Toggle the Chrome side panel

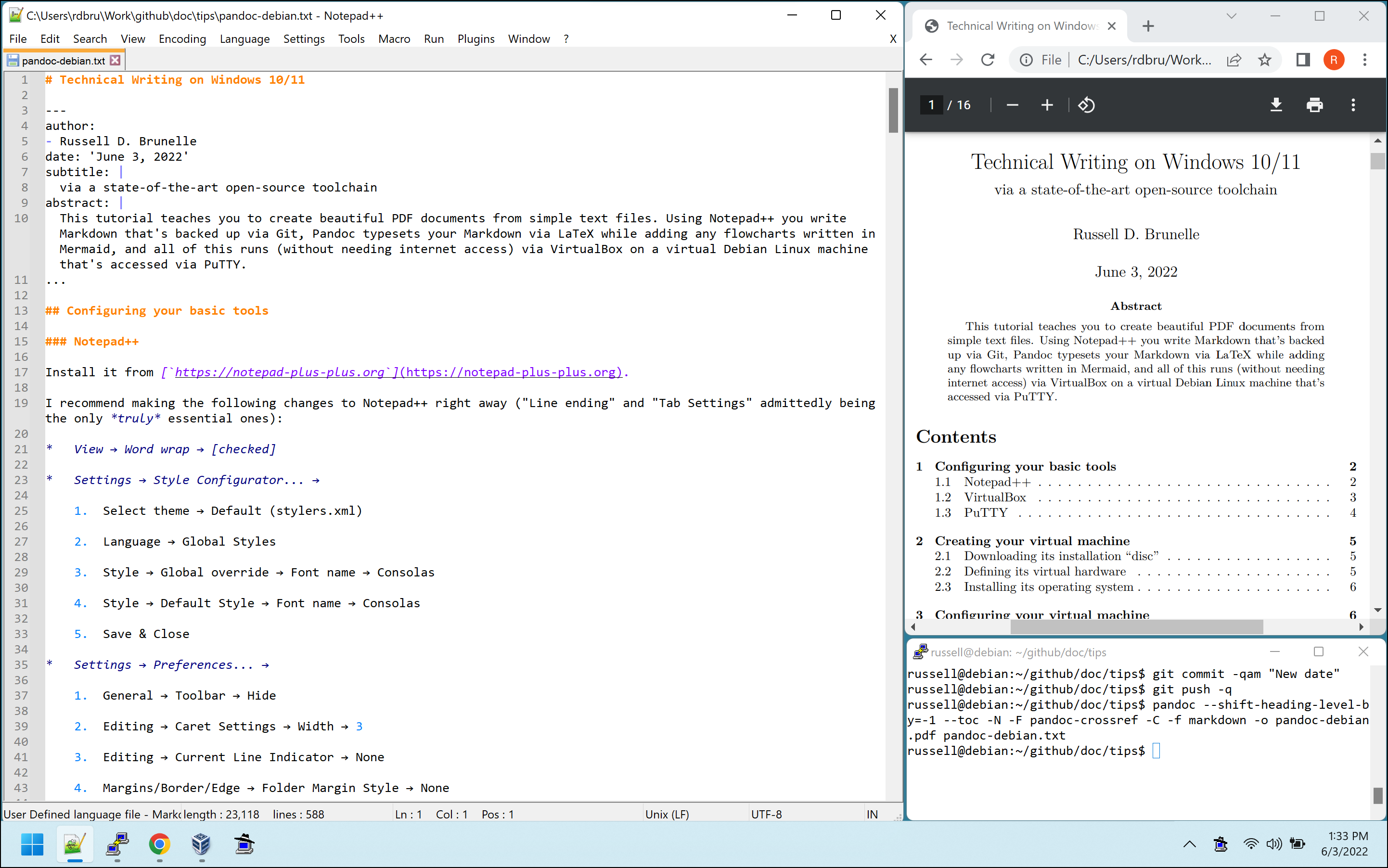[x=1303, y=60]
